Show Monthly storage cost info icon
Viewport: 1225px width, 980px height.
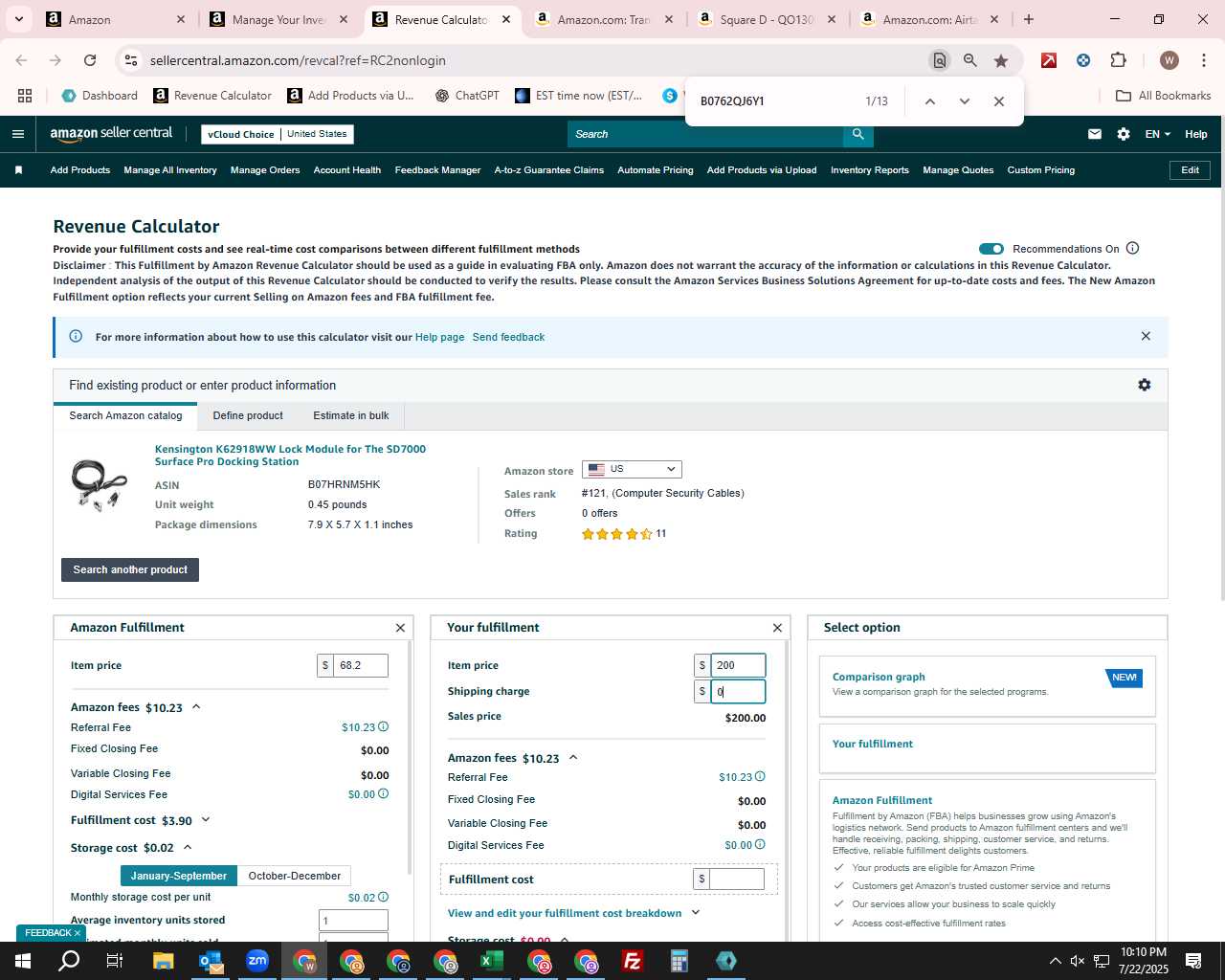[384, 898]
